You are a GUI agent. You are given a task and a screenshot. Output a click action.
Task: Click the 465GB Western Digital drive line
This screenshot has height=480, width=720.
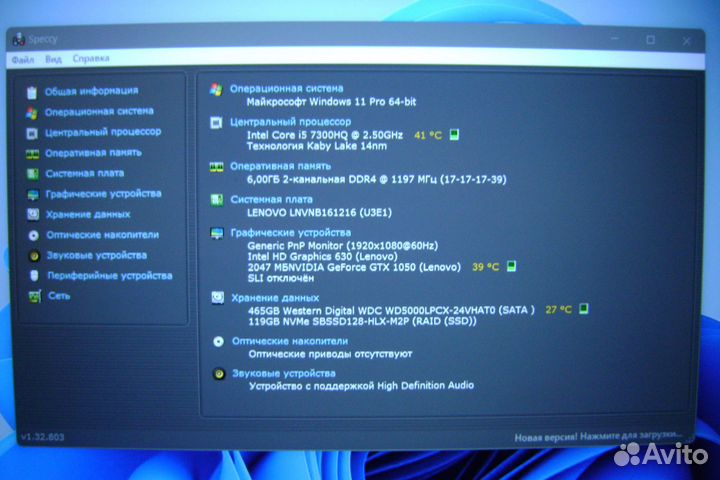(391, 311)
